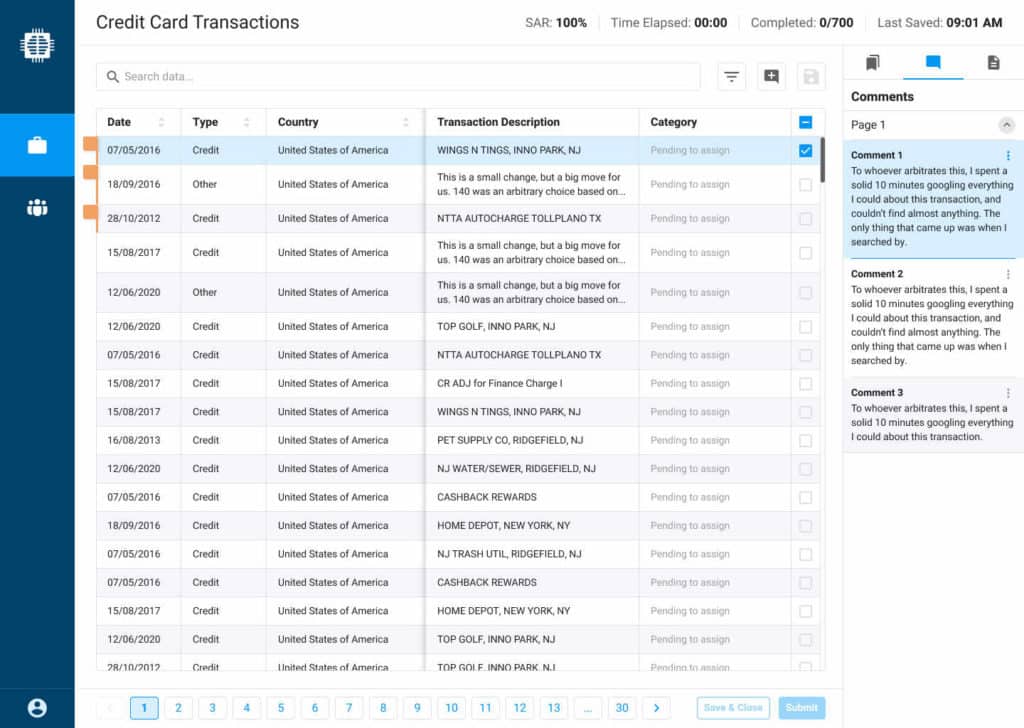Collapse the Page 1 comments section
Image resolution: width=1024 pixels, height=728 pixels.
[x=1006, y=125]
